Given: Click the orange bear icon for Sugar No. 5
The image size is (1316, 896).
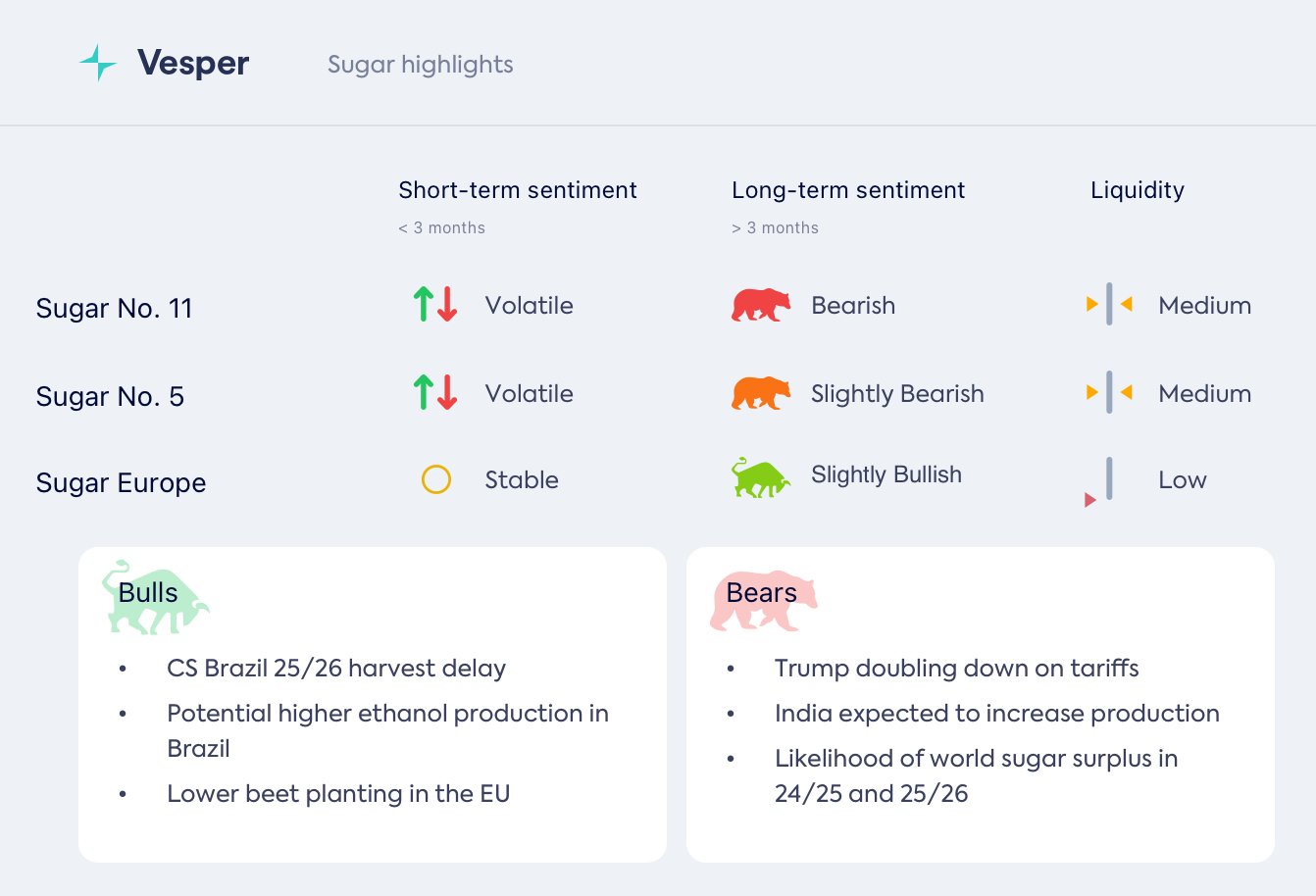Looking at the screenshot, I should click(x=760, y=394).
